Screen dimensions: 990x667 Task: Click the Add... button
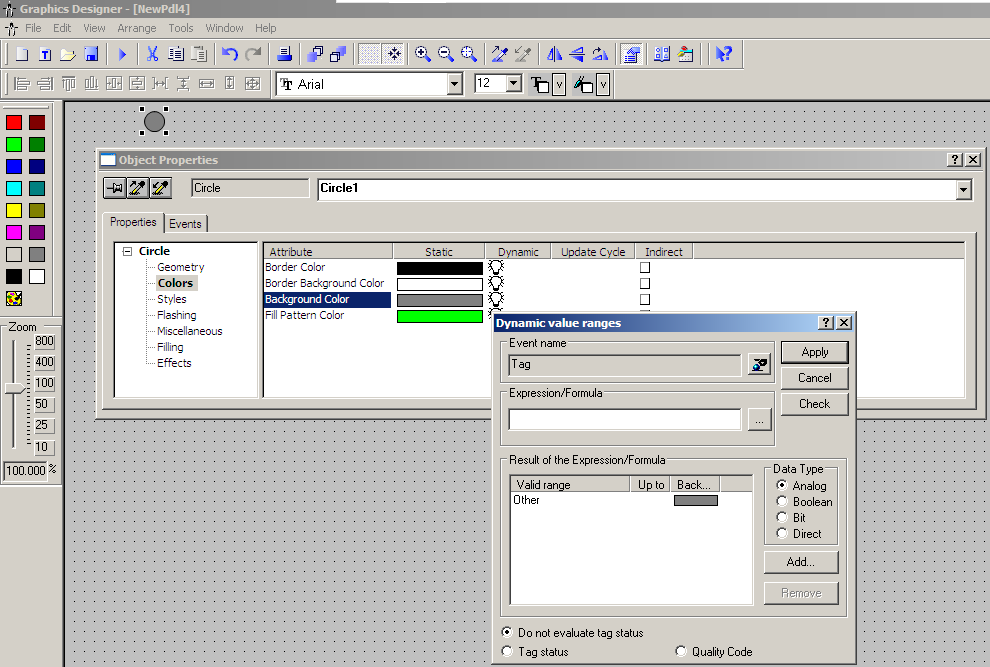click(800, 562)
